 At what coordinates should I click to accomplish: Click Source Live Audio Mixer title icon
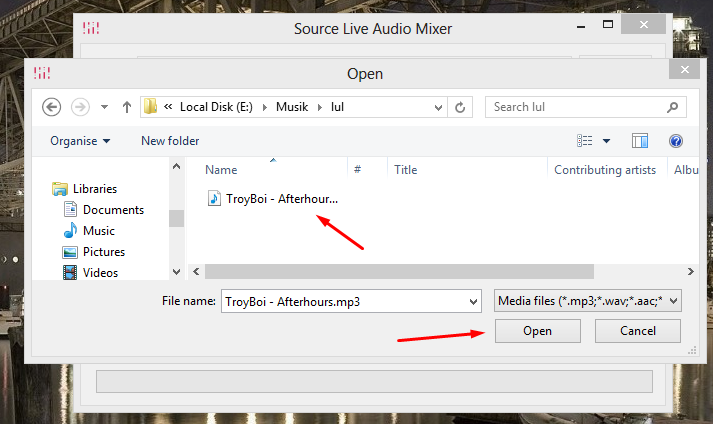91,28
